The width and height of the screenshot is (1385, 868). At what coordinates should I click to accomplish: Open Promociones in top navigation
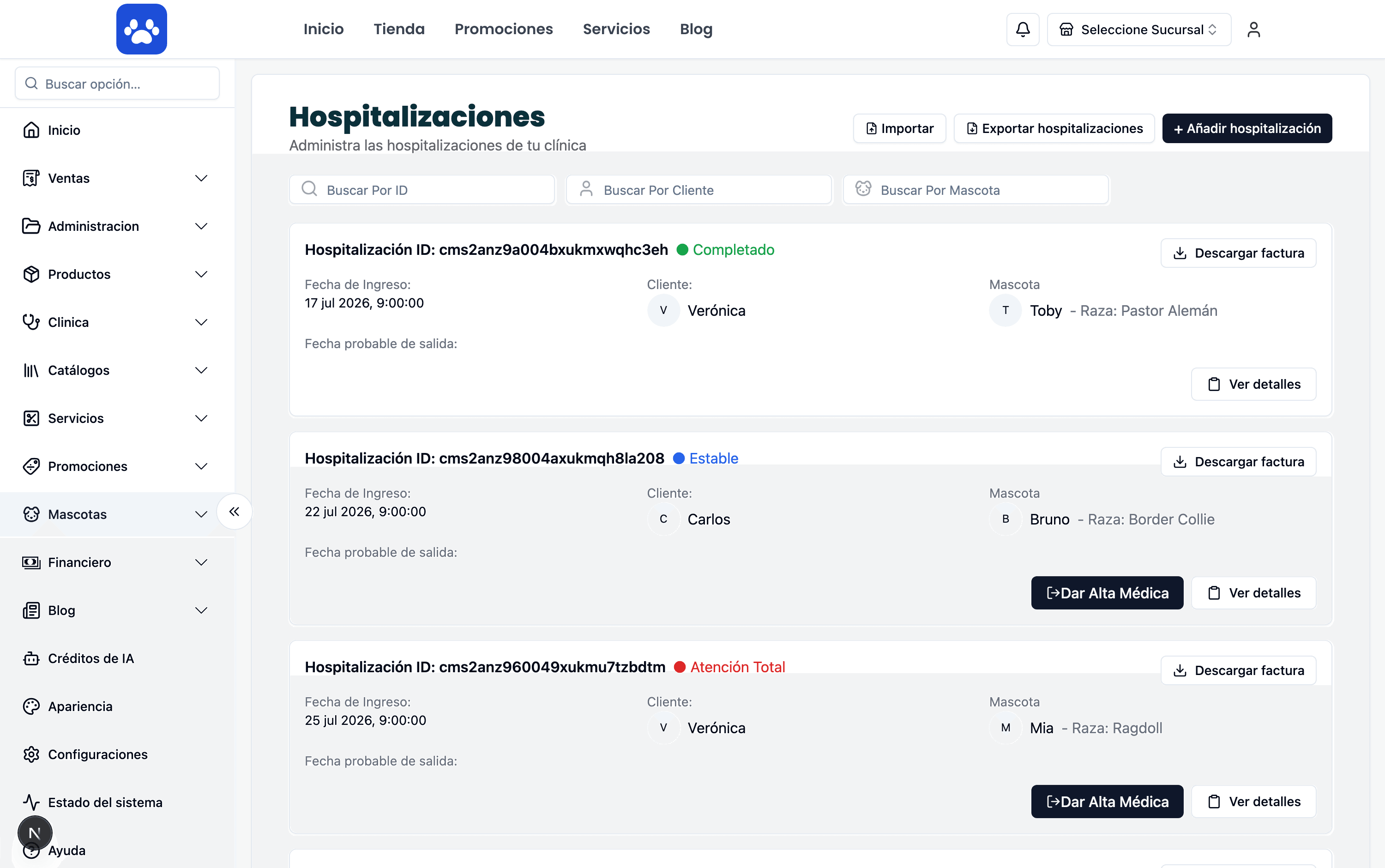[503, 29]
